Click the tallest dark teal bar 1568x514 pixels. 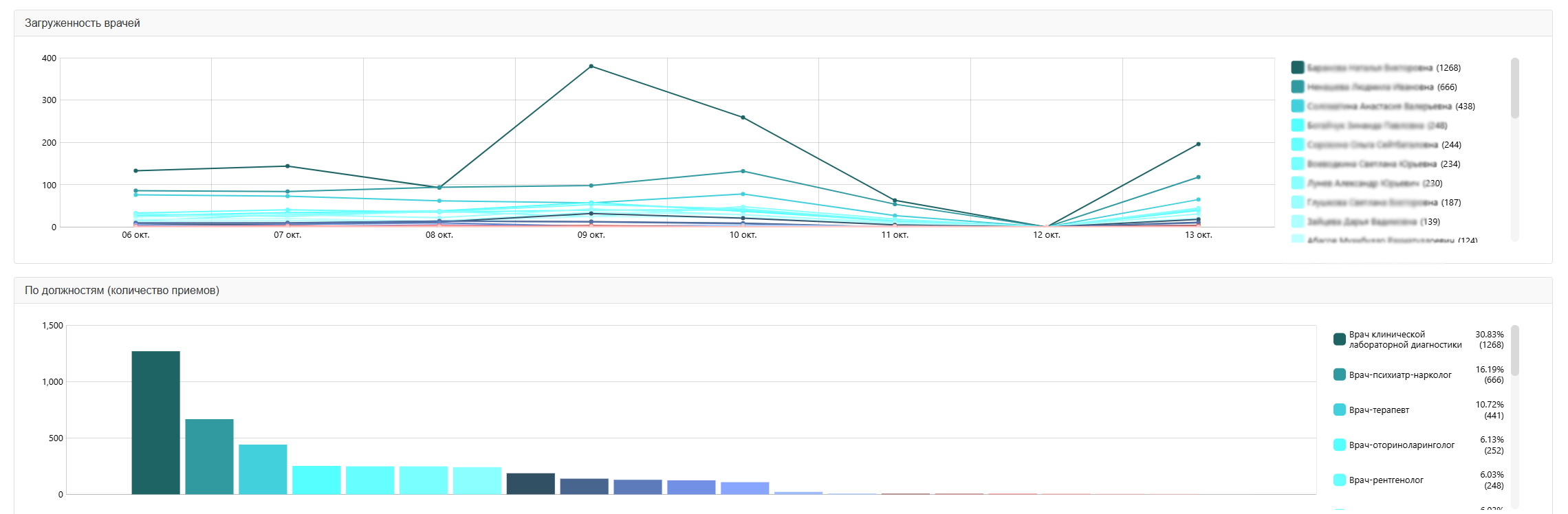click(155, 422)
